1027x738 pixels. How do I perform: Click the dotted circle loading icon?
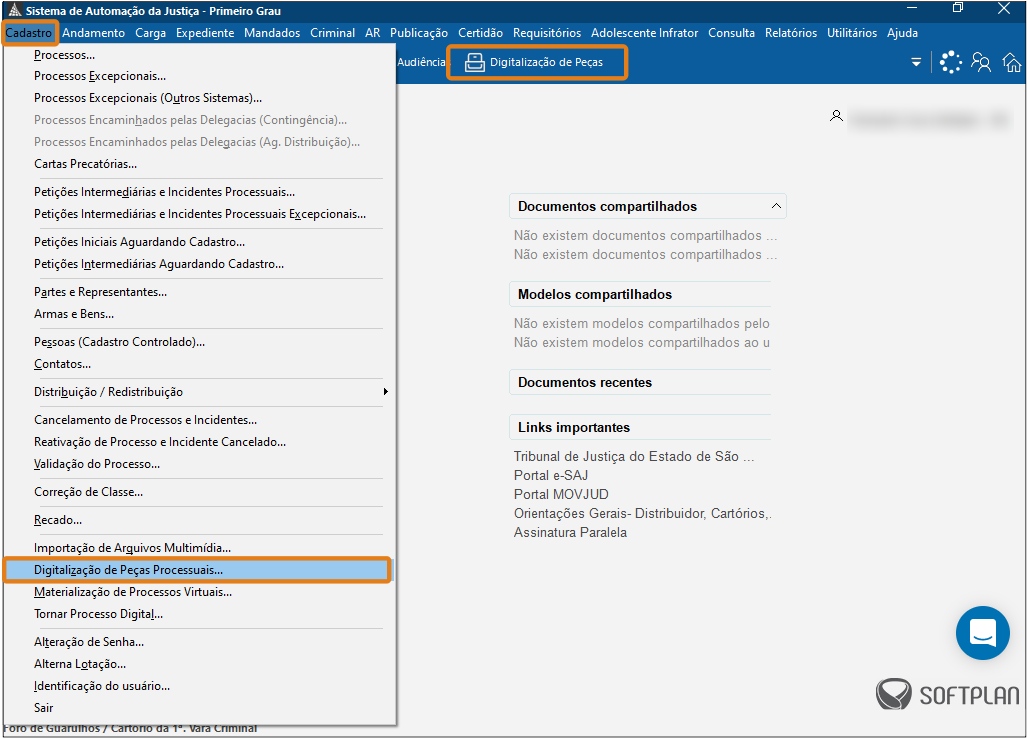click(x=950, y=62)
